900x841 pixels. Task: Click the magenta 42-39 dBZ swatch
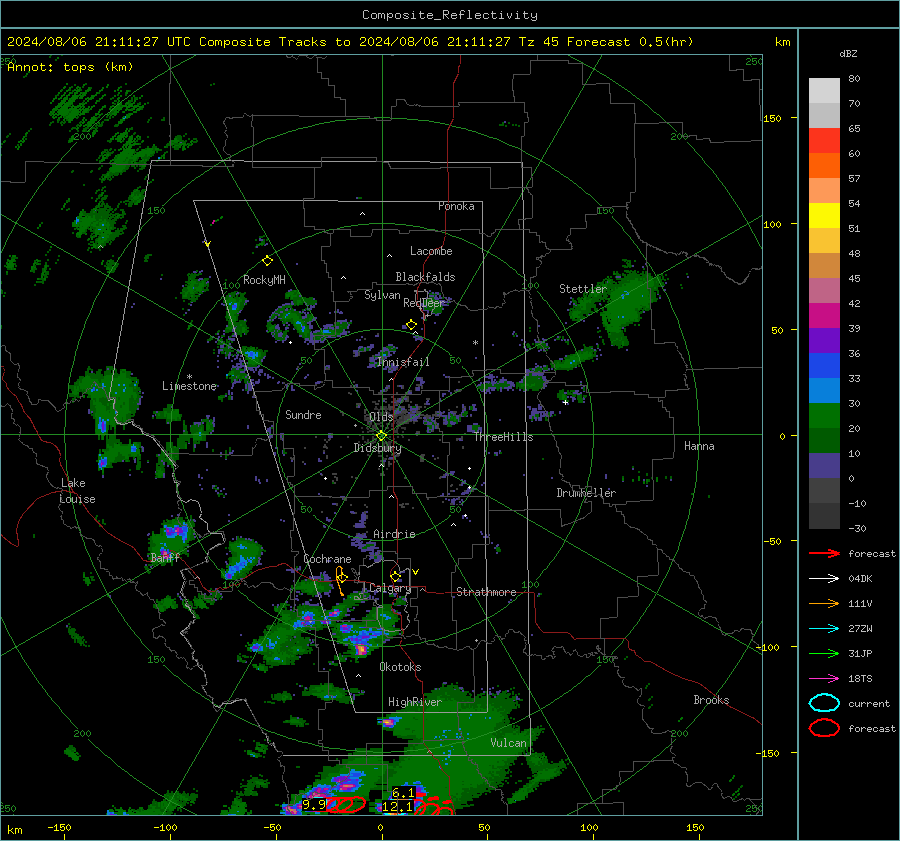824,315
